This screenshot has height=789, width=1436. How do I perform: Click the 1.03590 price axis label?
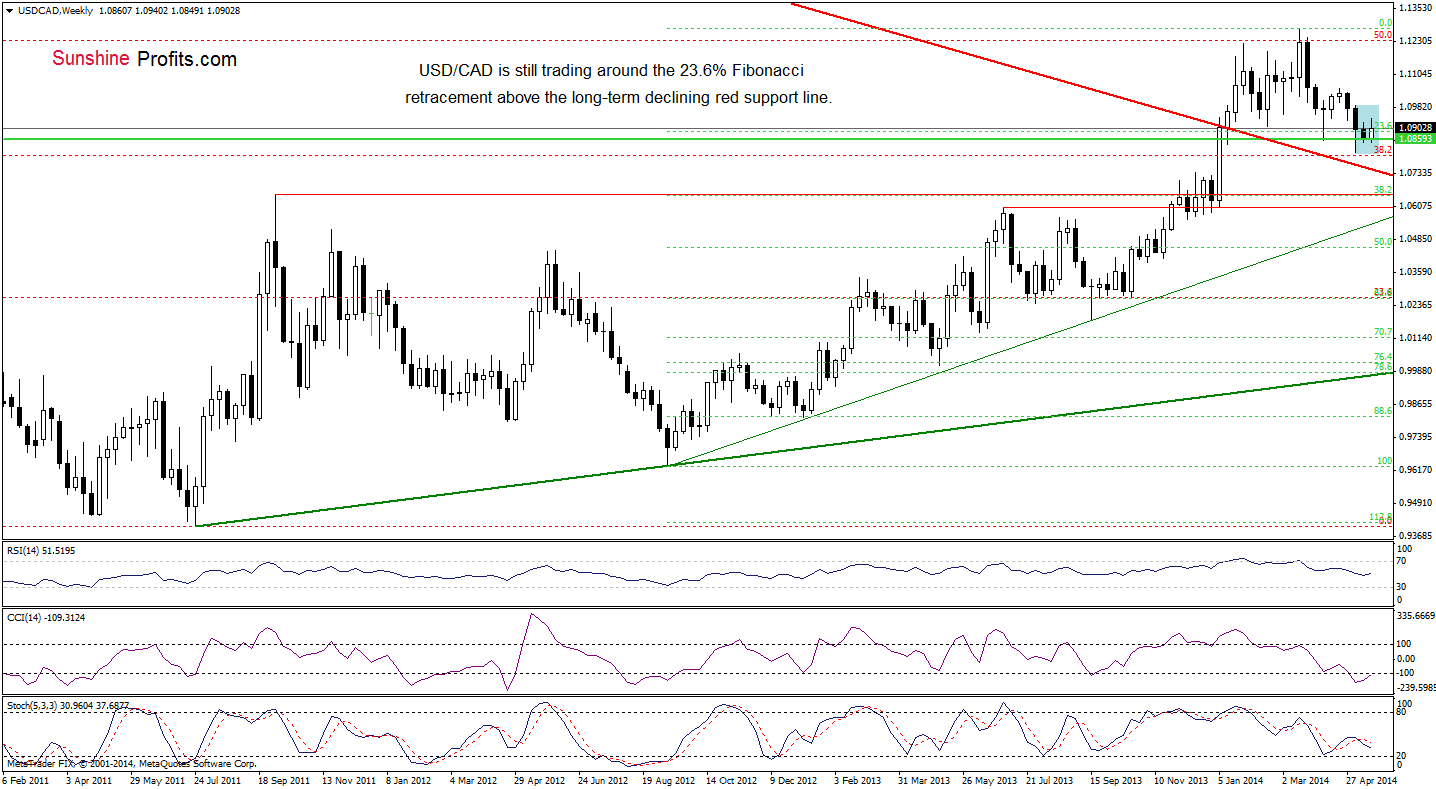(x=1417, y=272)
